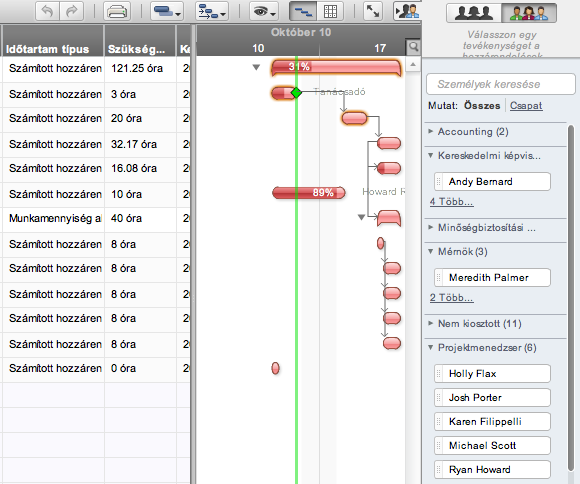This screenshot has width=580, height=484.
Task: Expand the Minőségbiztosítási group
Action: (431, 227)
